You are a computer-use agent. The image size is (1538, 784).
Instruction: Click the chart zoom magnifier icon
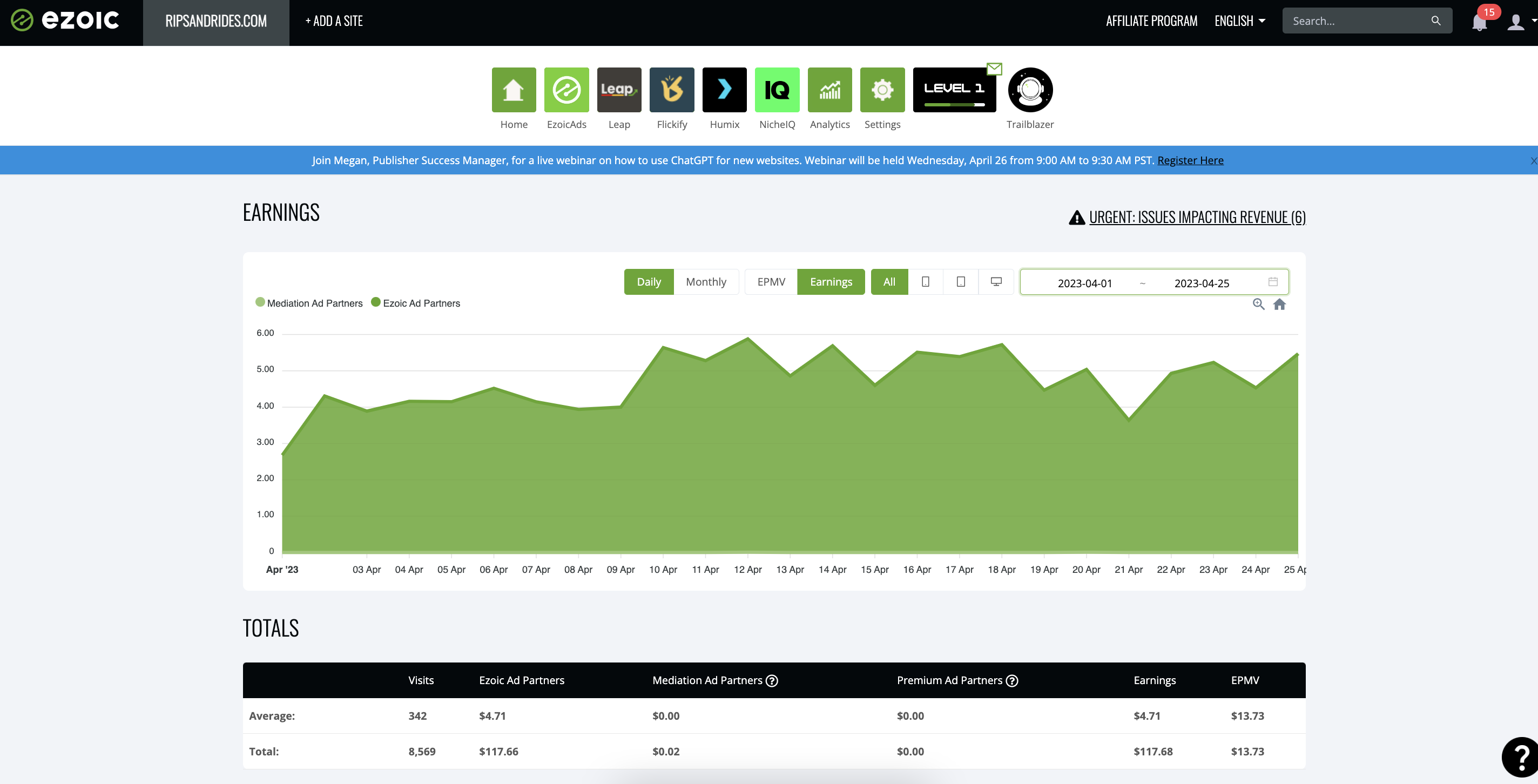click(x=1258, y=304)
